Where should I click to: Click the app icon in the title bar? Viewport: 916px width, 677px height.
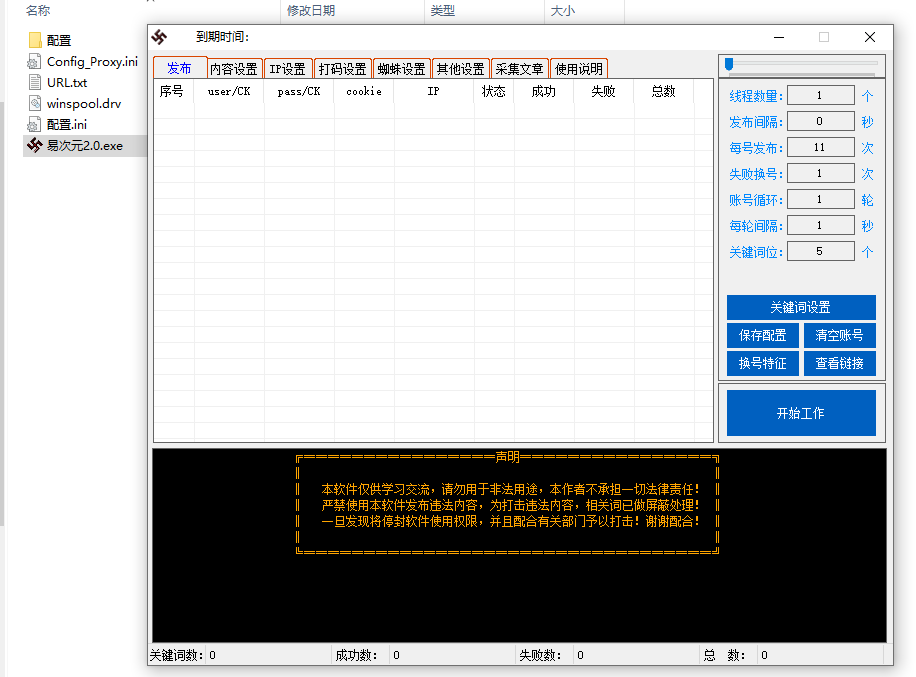coord(159,37)
